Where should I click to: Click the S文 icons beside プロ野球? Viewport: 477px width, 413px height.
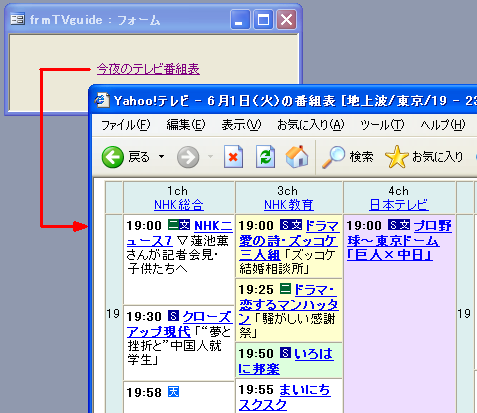pyautogui.click(x=399, y=225)
